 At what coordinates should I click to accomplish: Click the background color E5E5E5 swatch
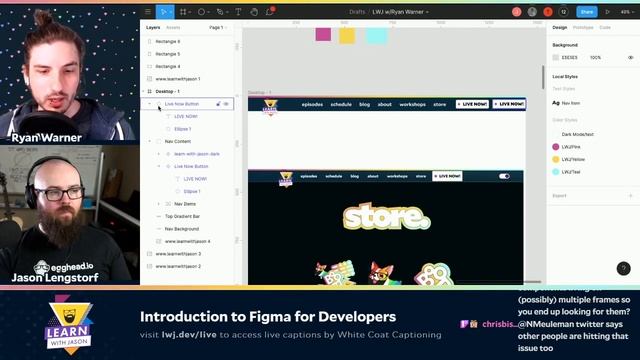point(556,58)
